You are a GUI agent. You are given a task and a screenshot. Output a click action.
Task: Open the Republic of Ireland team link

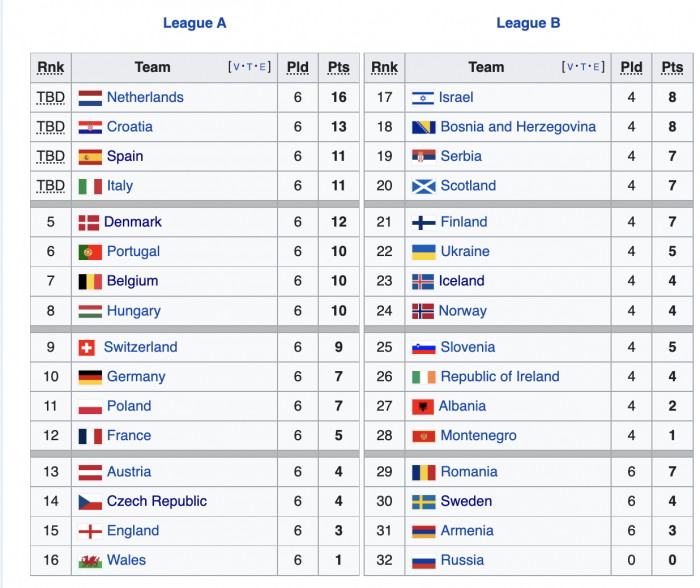point(500,376)
